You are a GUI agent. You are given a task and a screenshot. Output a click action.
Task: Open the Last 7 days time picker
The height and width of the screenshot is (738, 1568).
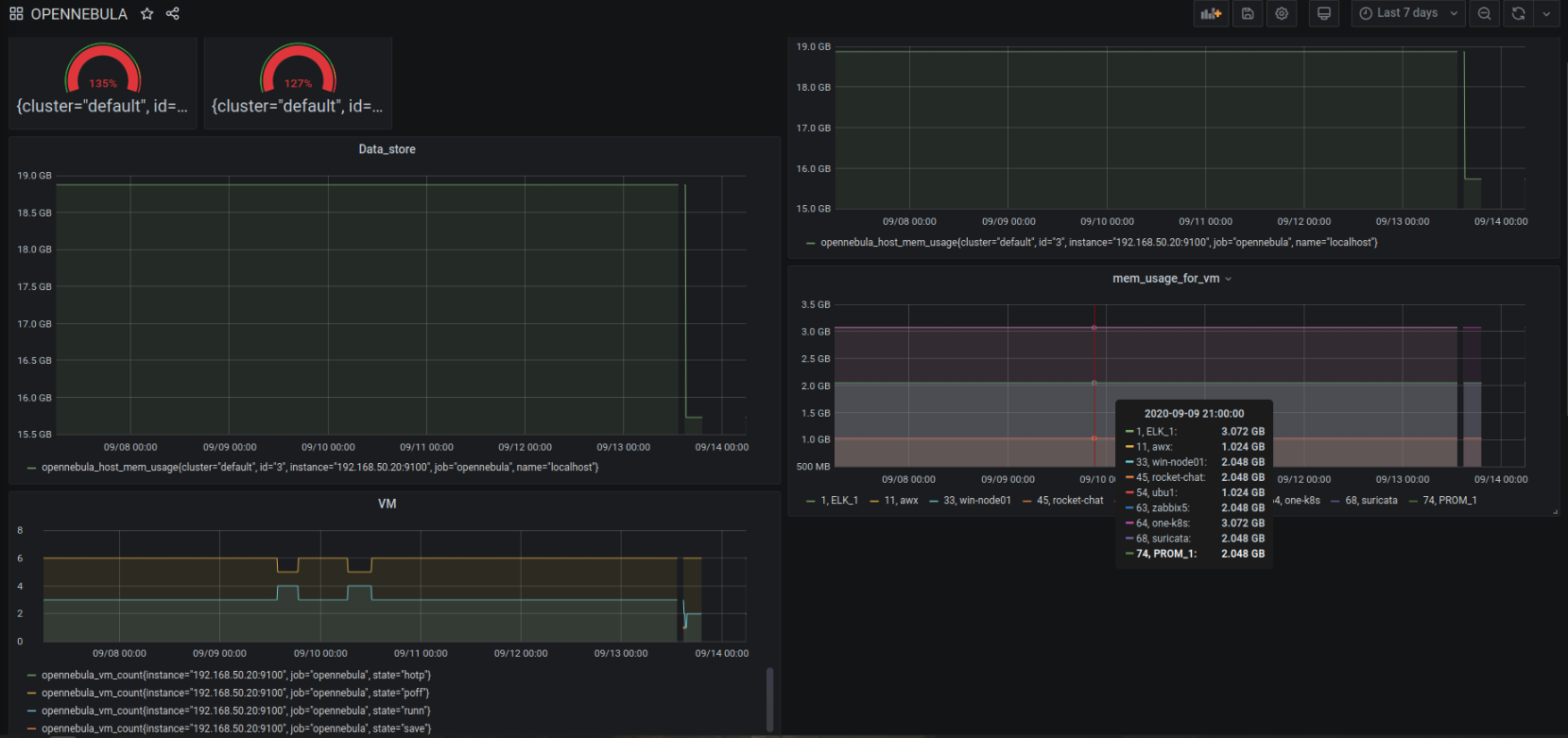tap(1407, 13)
